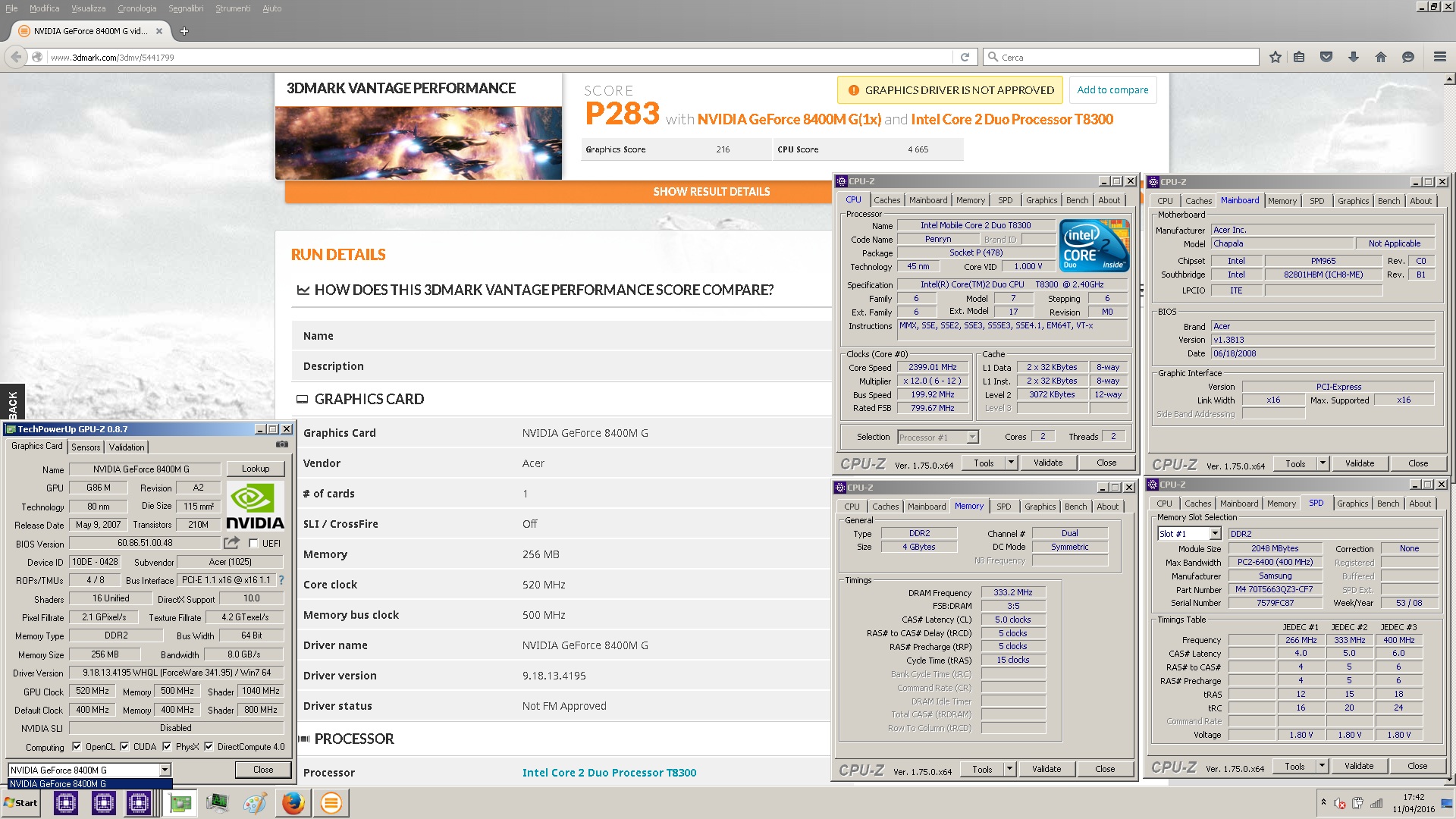Open the Processor #1 selection dropdown
The width and height of the screenshot is (1456, 819).
[972, 438]
